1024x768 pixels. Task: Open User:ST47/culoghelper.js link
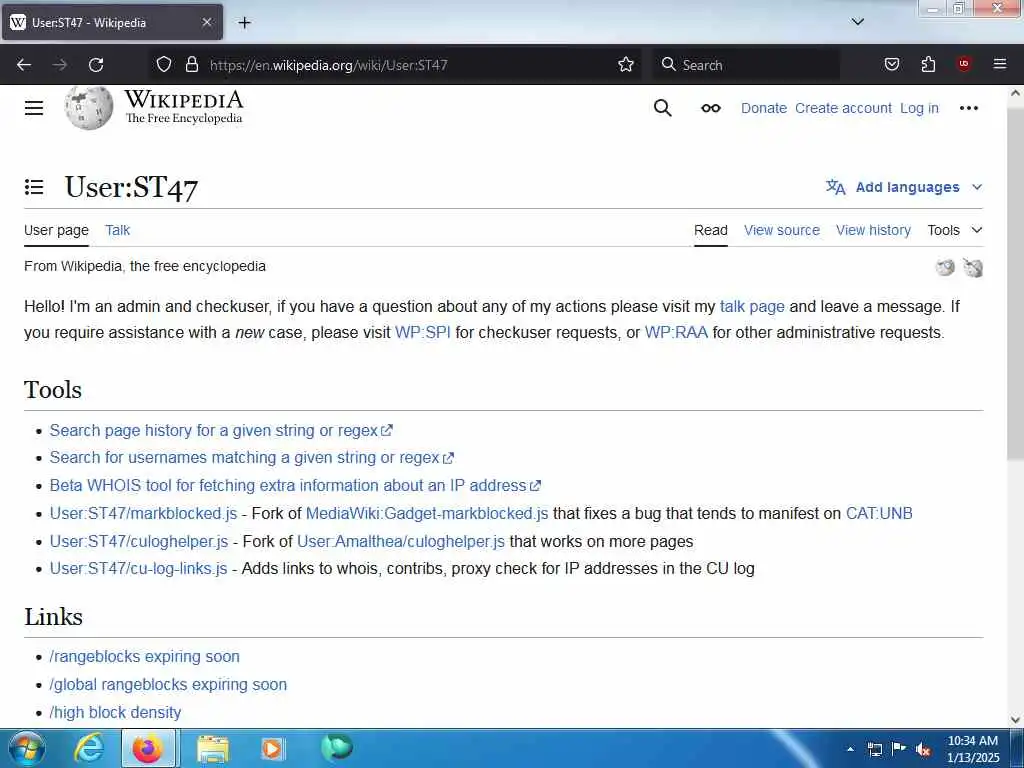[x=139, y=541]
